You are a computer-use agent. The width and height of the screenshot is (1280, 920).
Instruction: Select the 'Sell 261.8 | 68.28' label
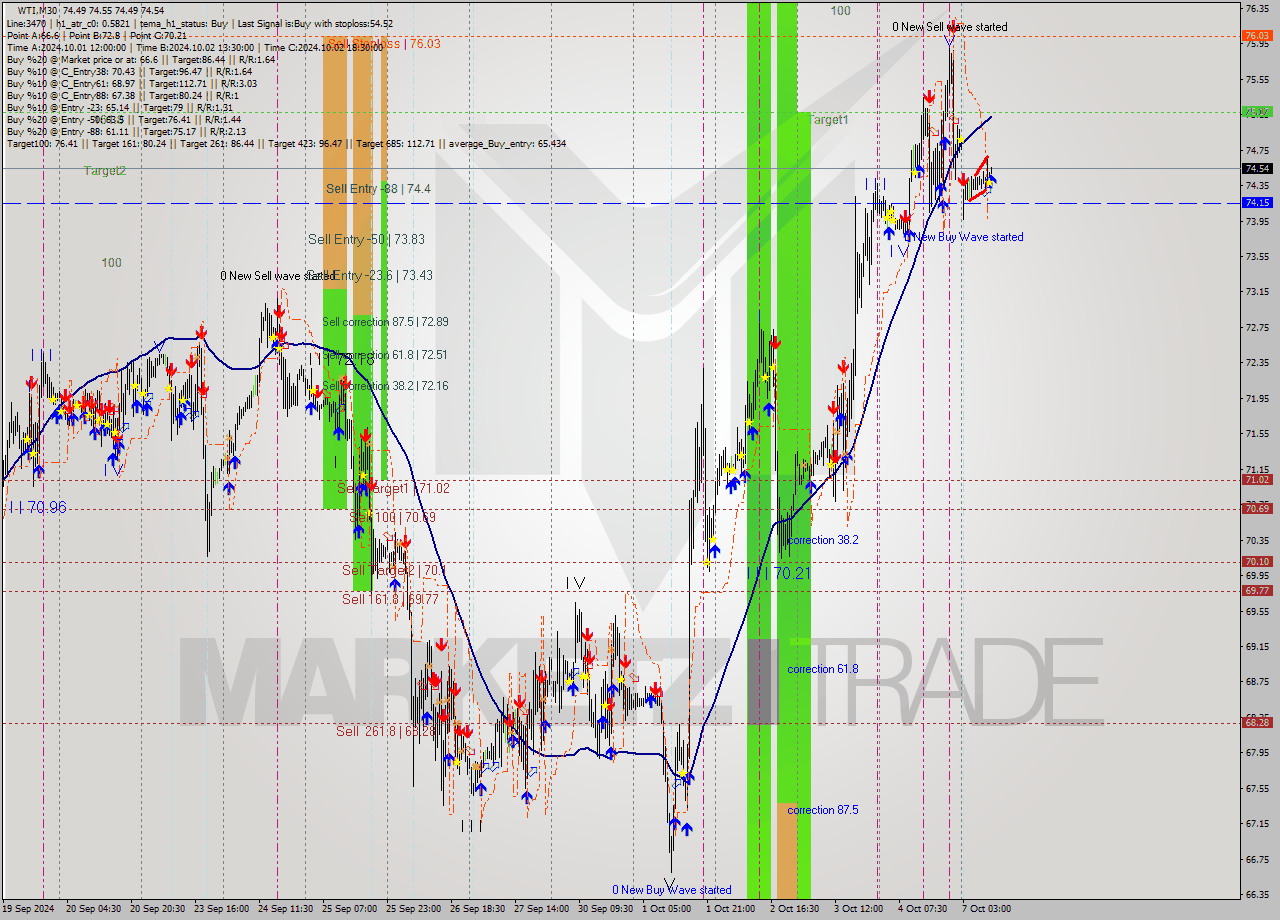click(386, 731)
